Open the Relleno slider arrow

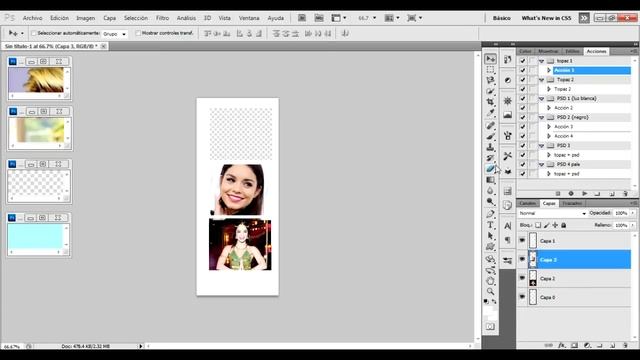pos(633,225)
